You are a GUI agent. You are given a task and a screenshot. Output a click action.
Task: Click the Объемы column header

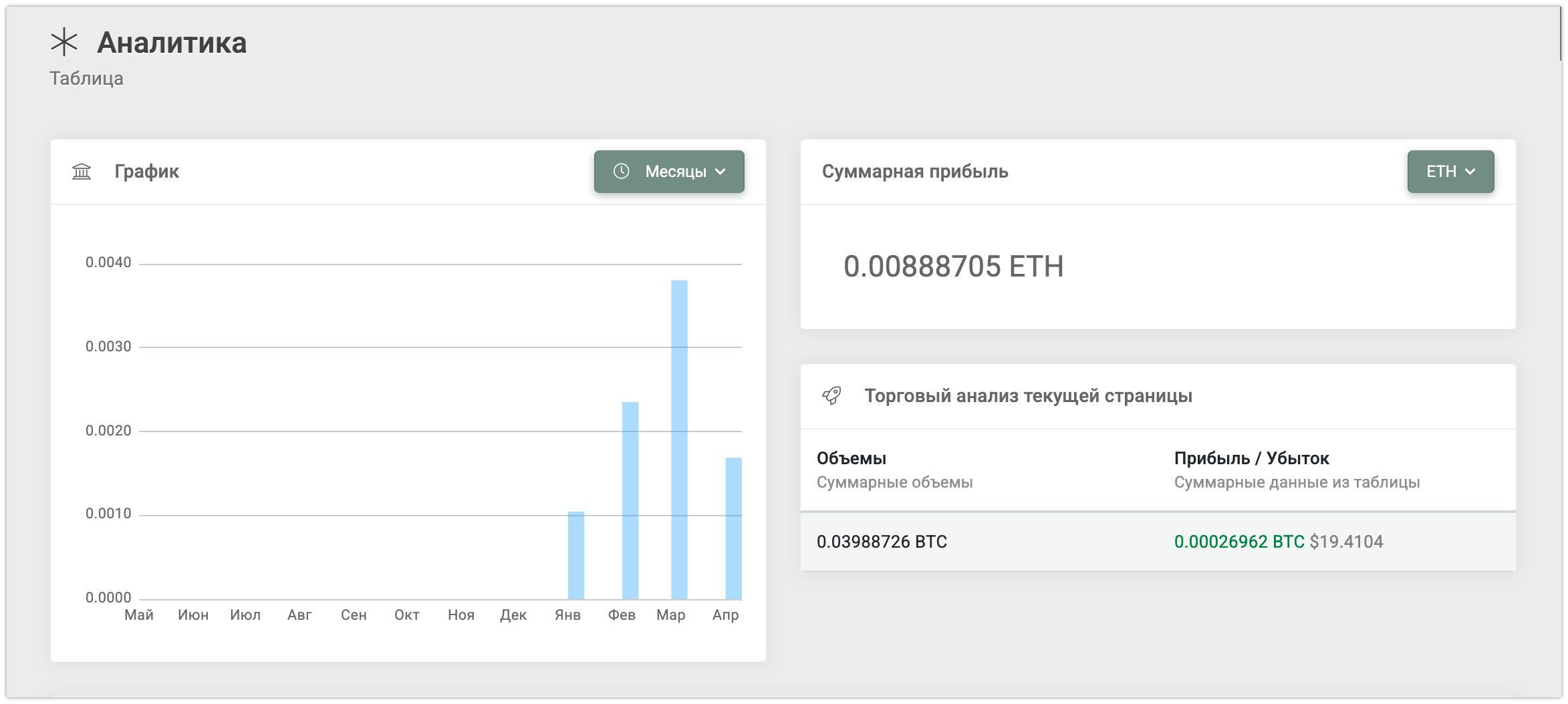(x=852, y=459)
